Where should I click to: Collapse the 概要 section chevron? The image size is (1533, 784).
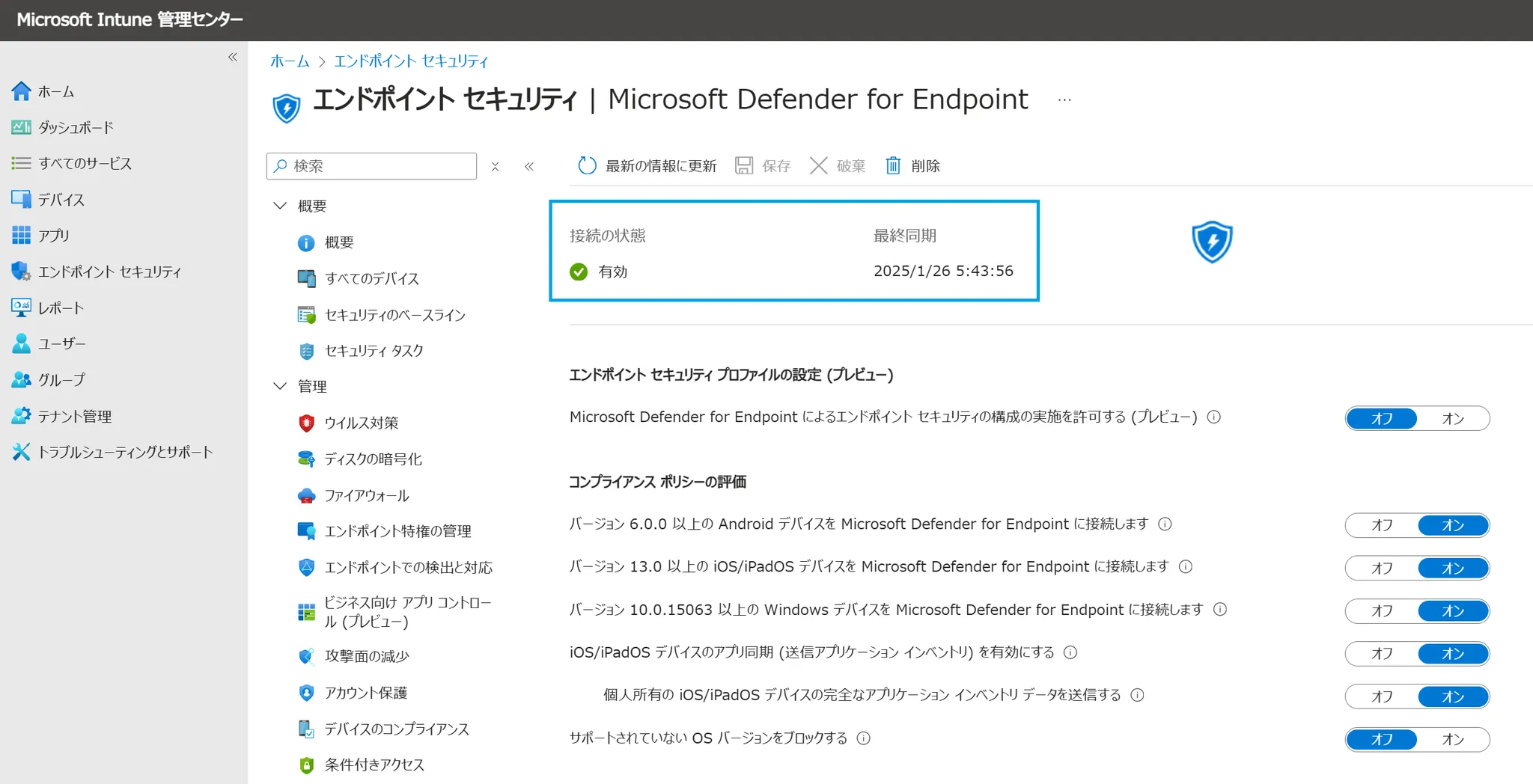[280, 206]
